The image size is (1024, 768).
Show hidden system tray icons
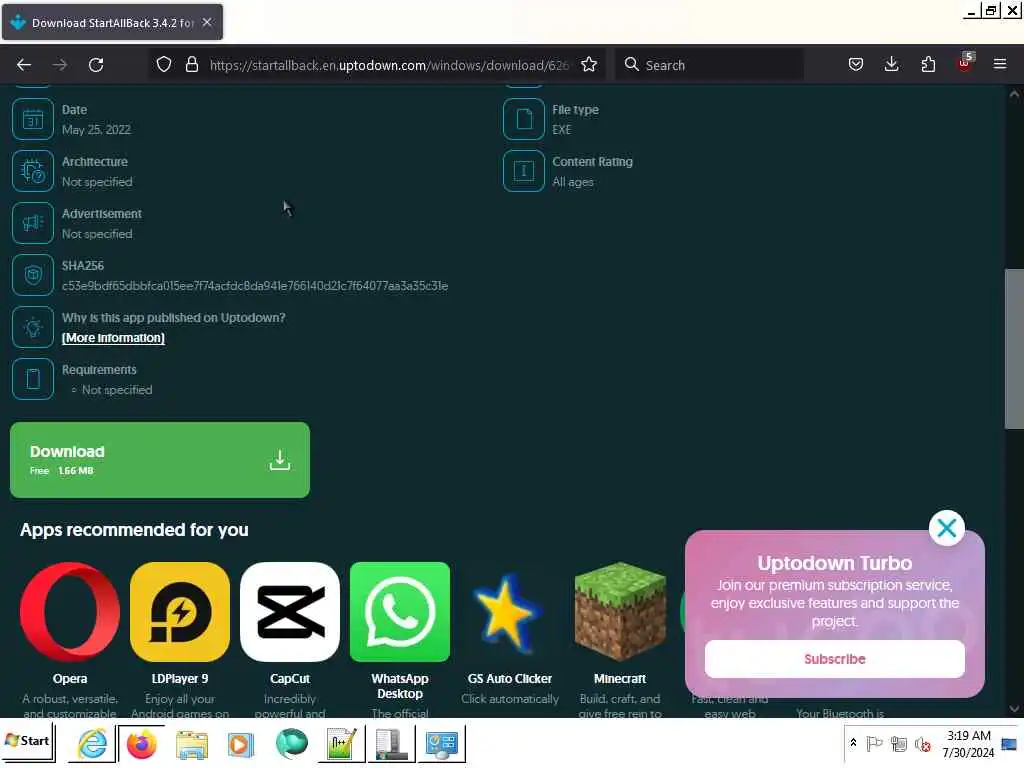[x=853, y=743]
